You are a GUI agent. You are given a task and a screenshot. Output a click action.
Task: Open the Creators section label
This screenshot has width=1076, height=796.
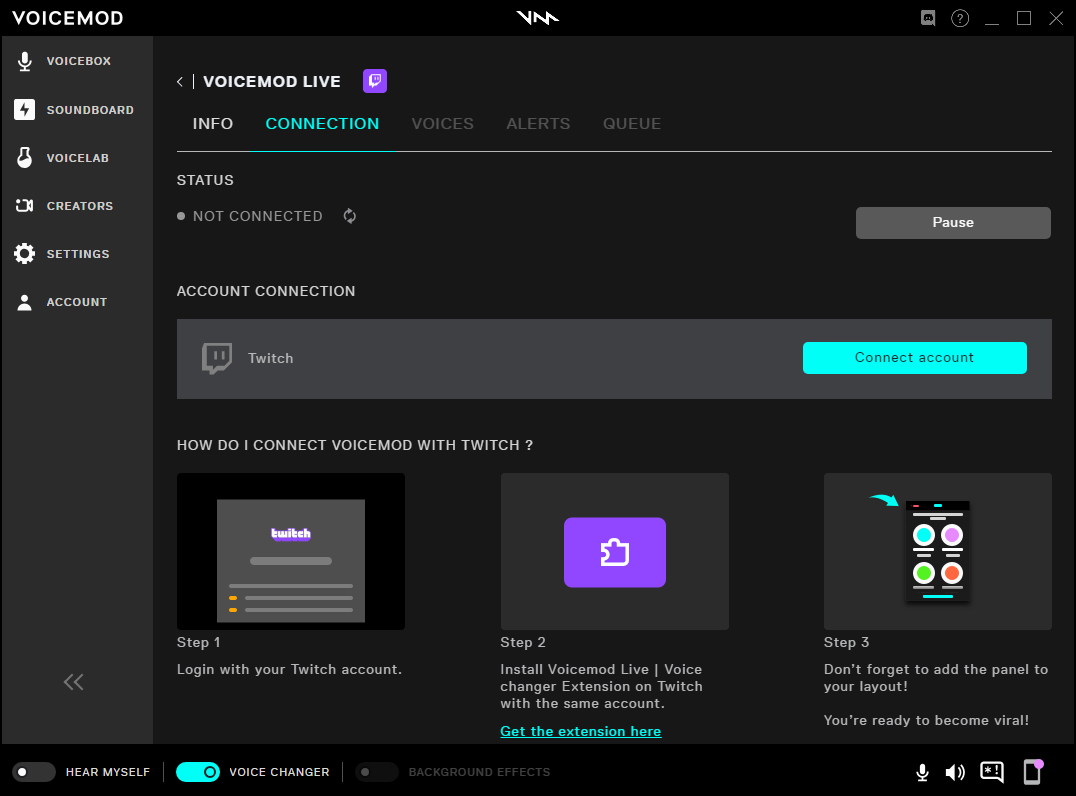pos(80,206)
